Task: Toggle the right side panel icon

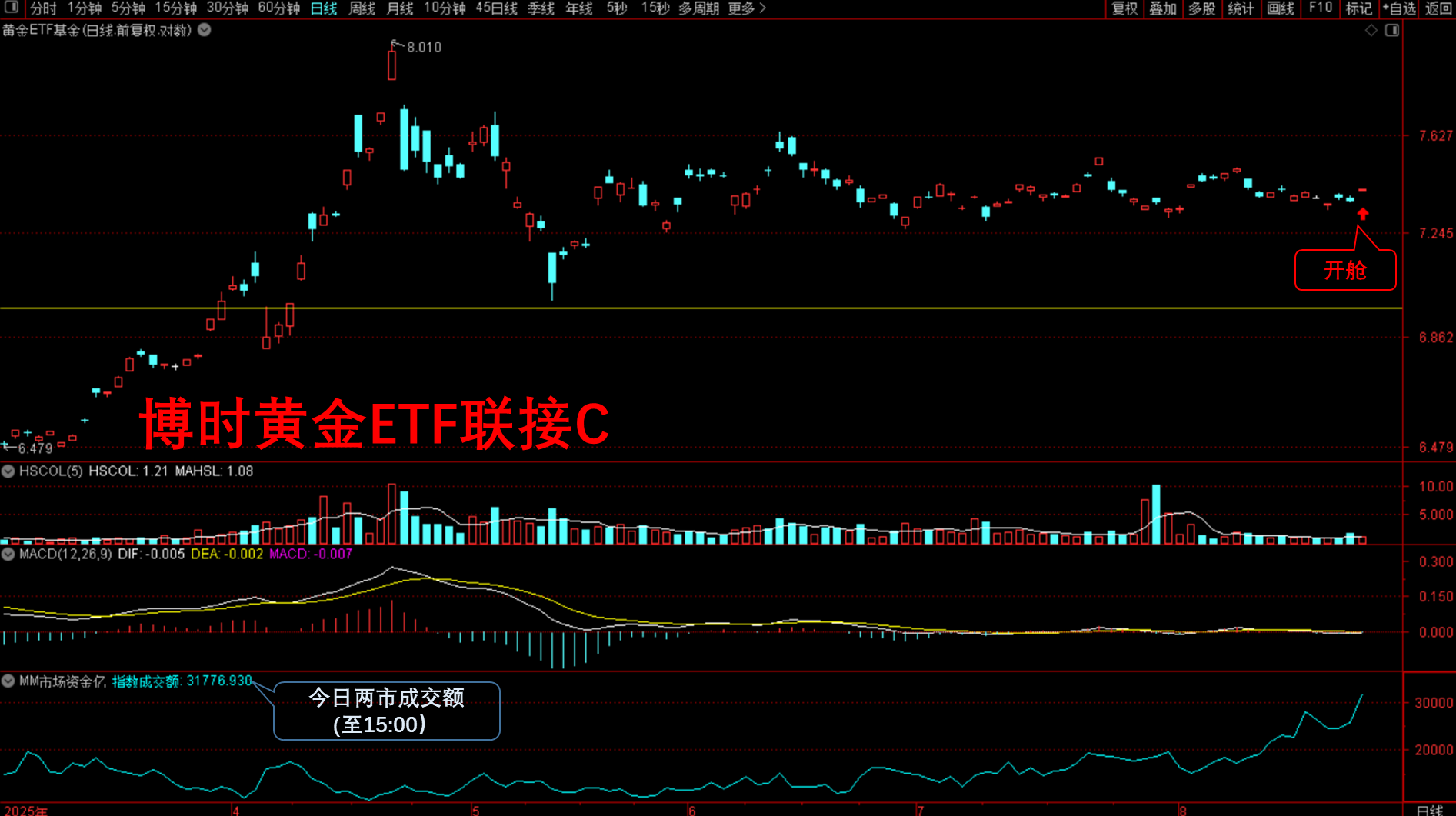Action: (x=1391, y=30)
